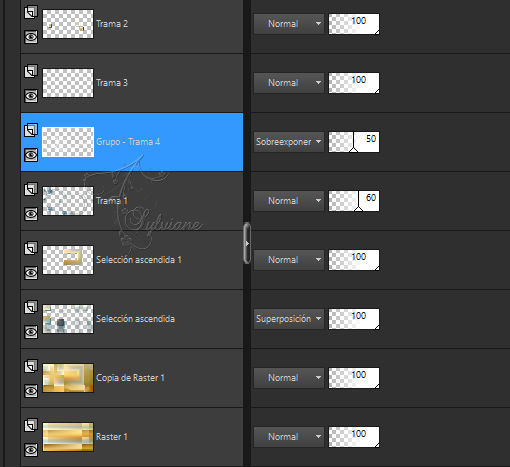Select the Selección ascendida 1 layer name
Image resolution: width=510 pixels, height=467 pixels.
tap(139, 260)
